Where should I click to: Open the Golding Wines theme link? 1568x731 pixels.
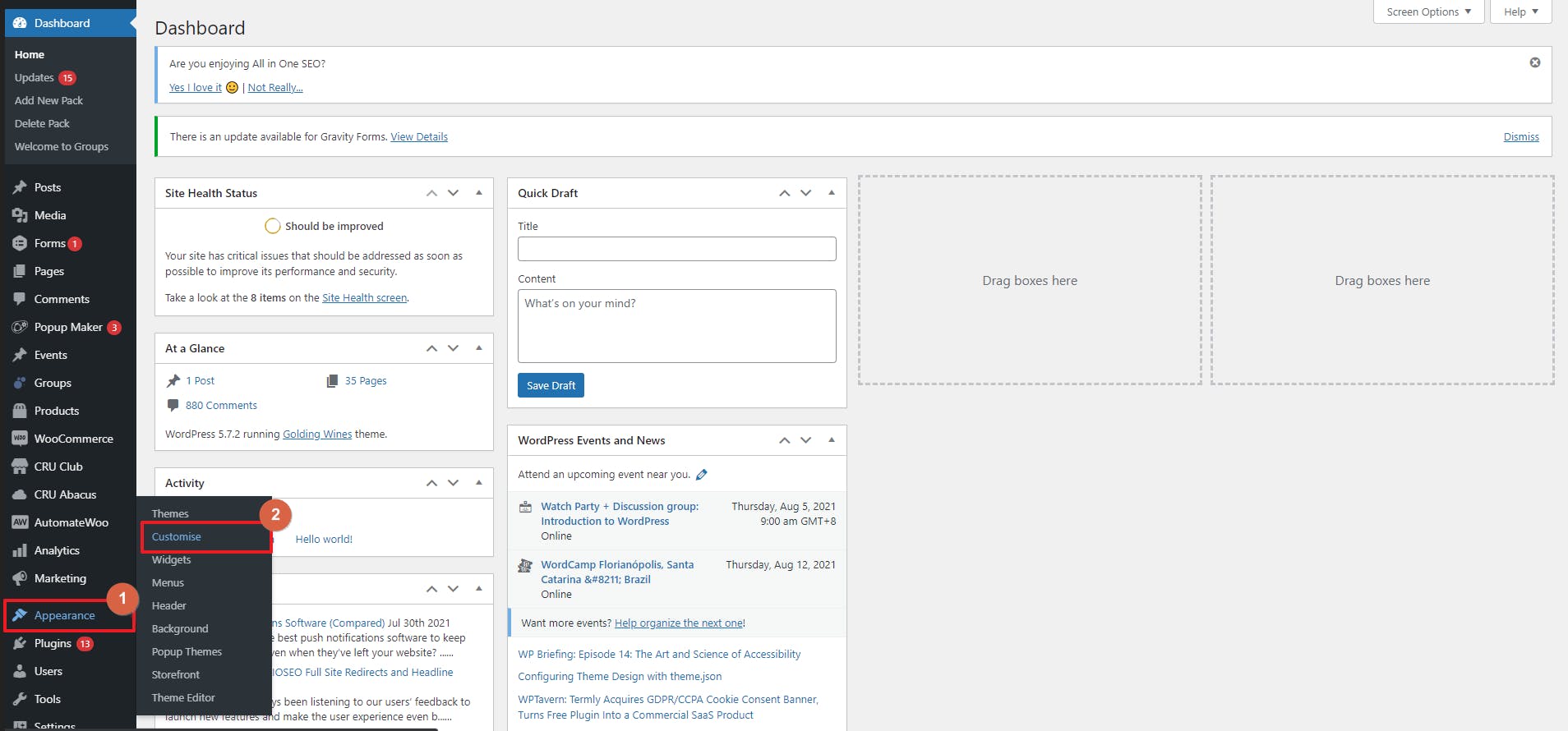(317, 434)
